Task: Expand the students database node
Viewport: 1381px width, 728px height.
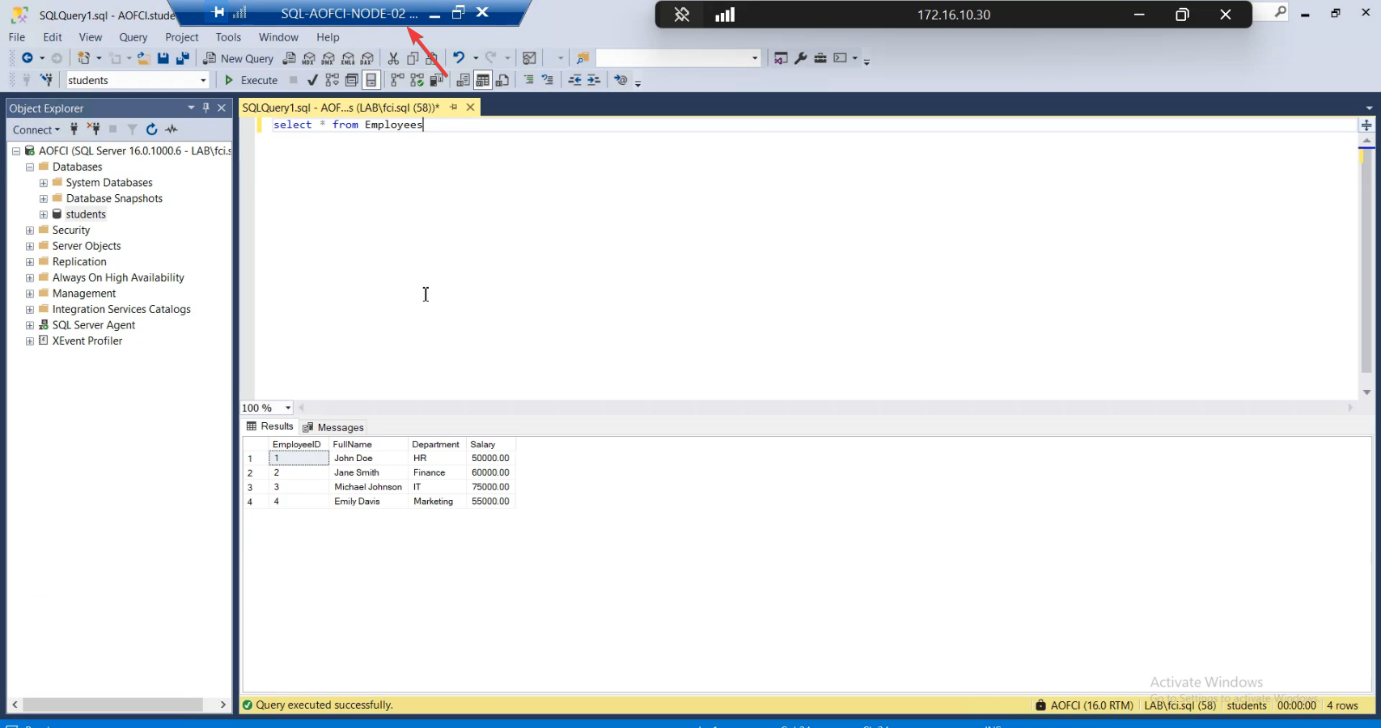Action: [x=43, y=215]
